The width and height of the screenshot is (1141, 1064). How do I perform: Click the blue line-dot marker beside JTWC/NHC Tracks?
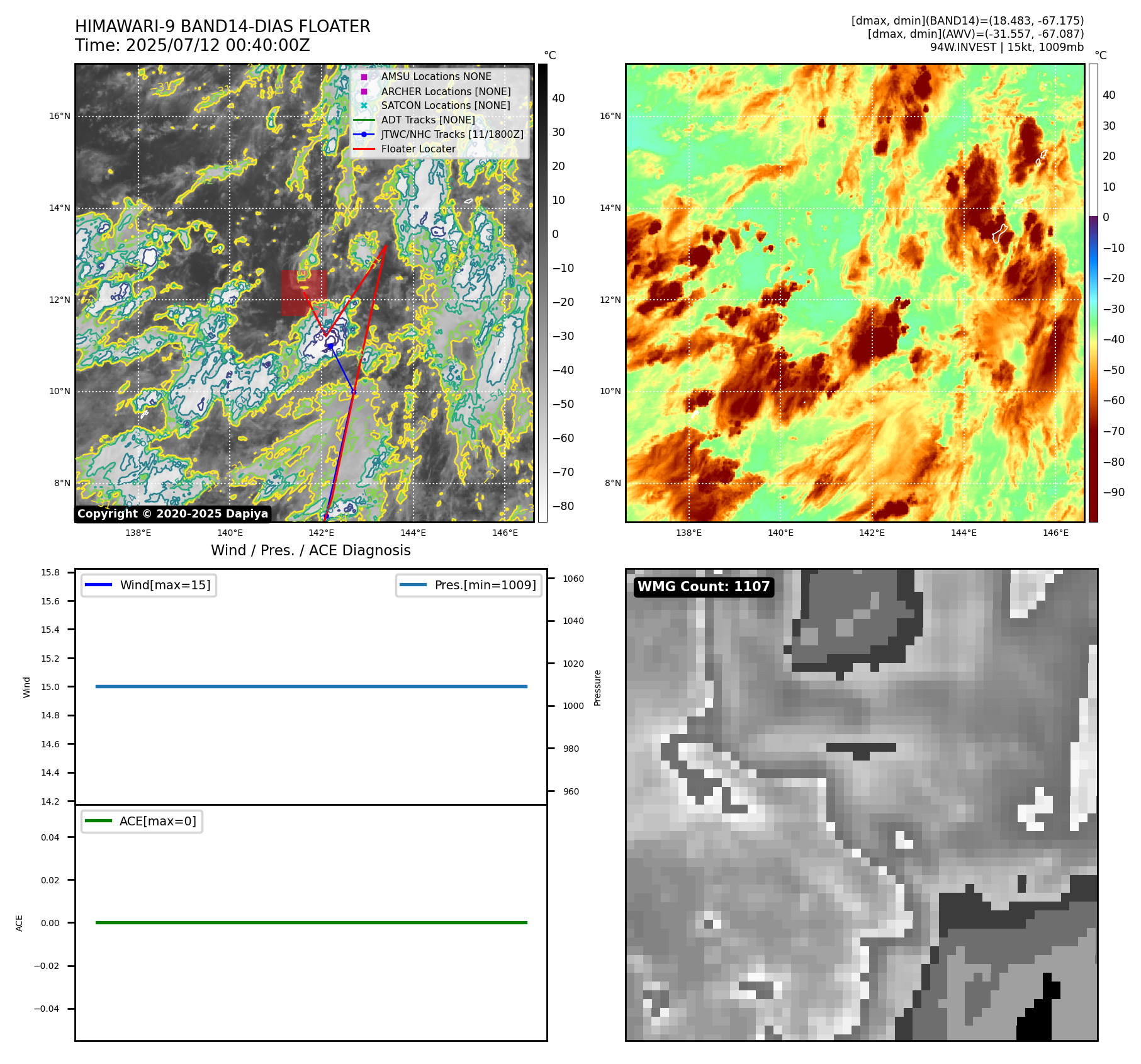point(364,134)
